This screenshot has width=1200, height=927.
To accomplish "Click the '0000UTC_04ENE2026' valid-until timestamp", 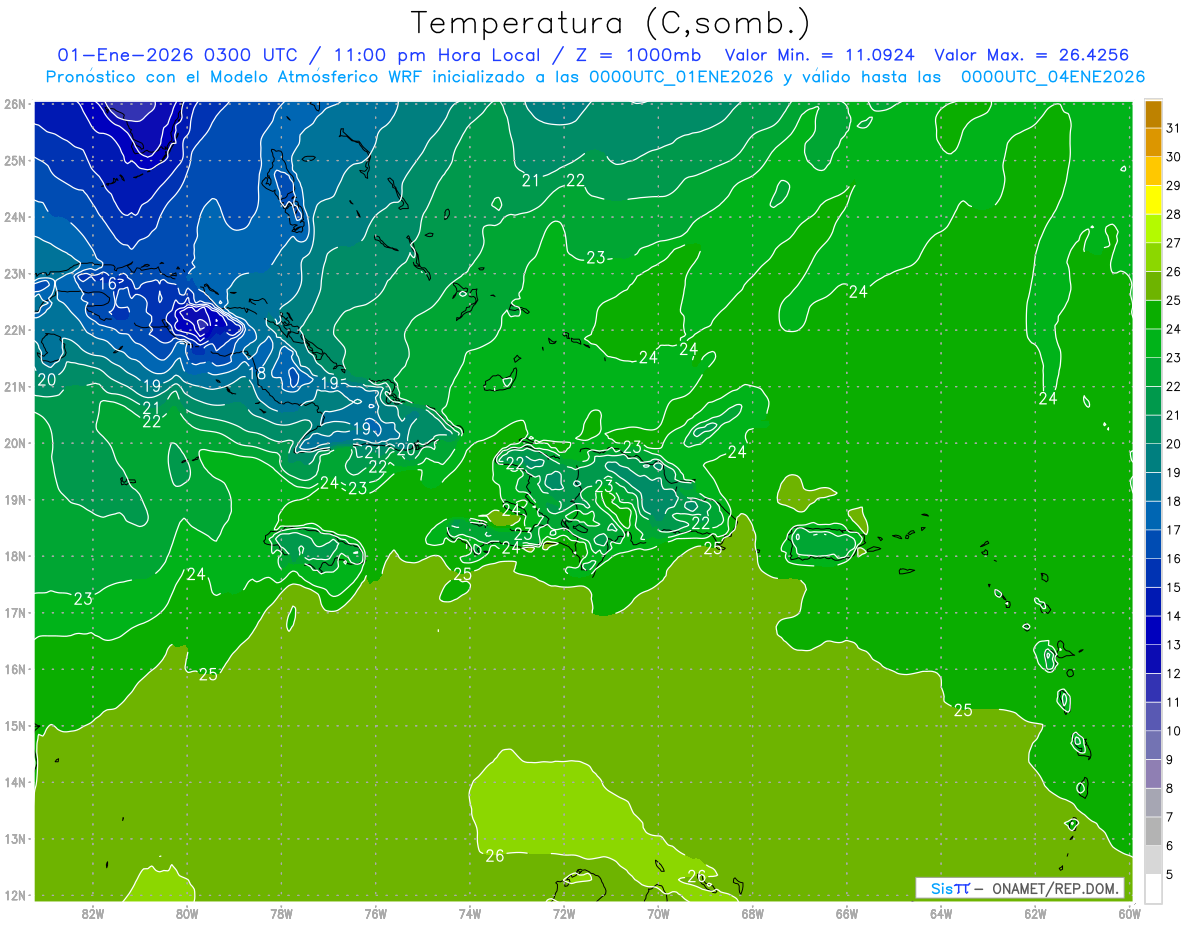I will pos(1053,77).
